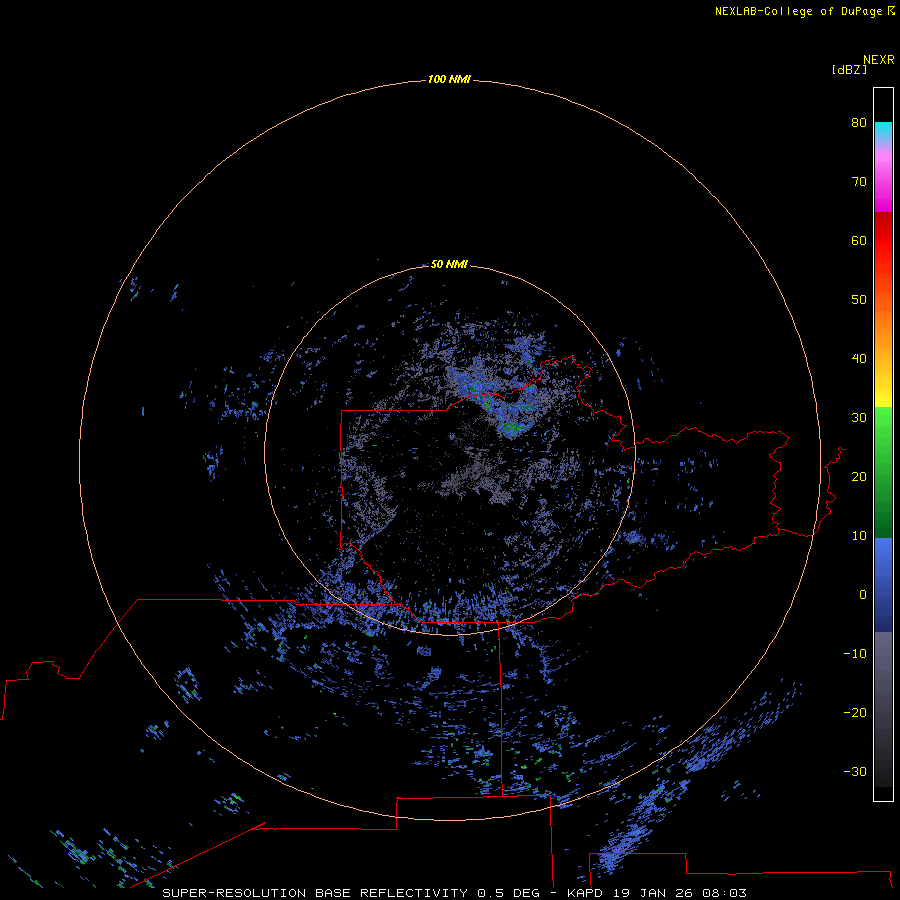
Task: Click the blue band of the color scale
Action: pos(883,584)
